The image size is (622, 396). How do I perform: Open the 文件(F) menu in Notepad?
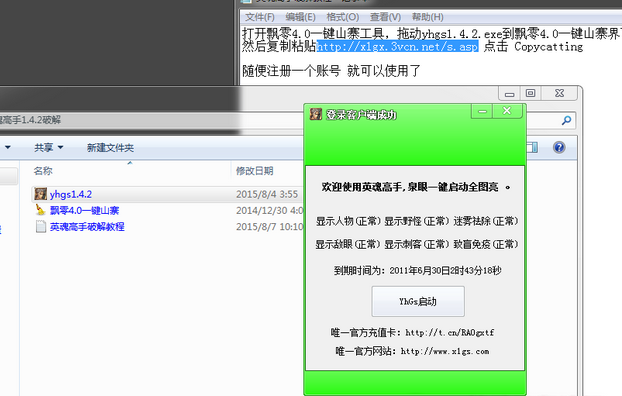point(260,17)
